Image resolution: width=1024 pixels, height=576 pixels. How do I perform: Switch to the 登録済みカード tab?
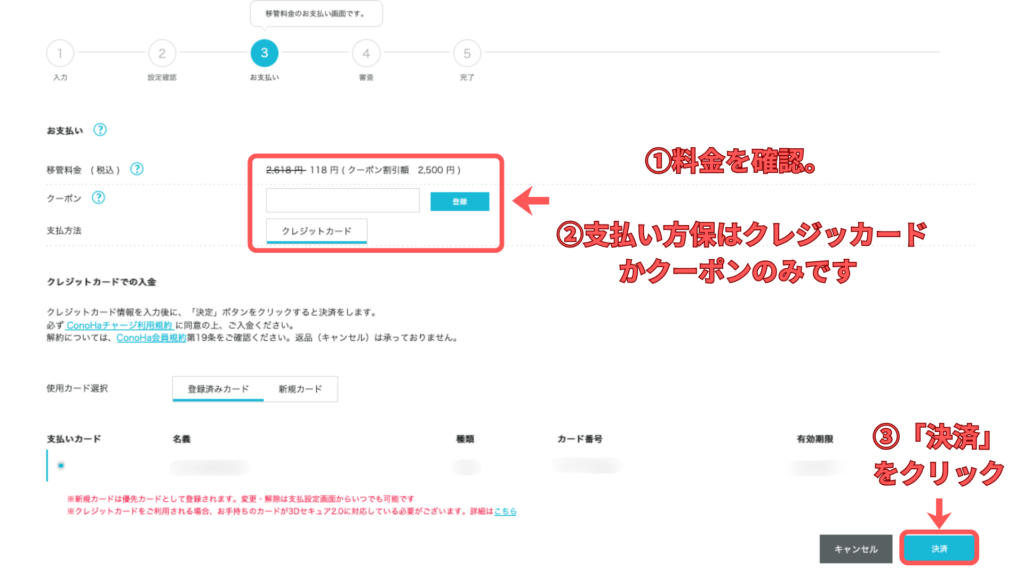pos(218,388)
